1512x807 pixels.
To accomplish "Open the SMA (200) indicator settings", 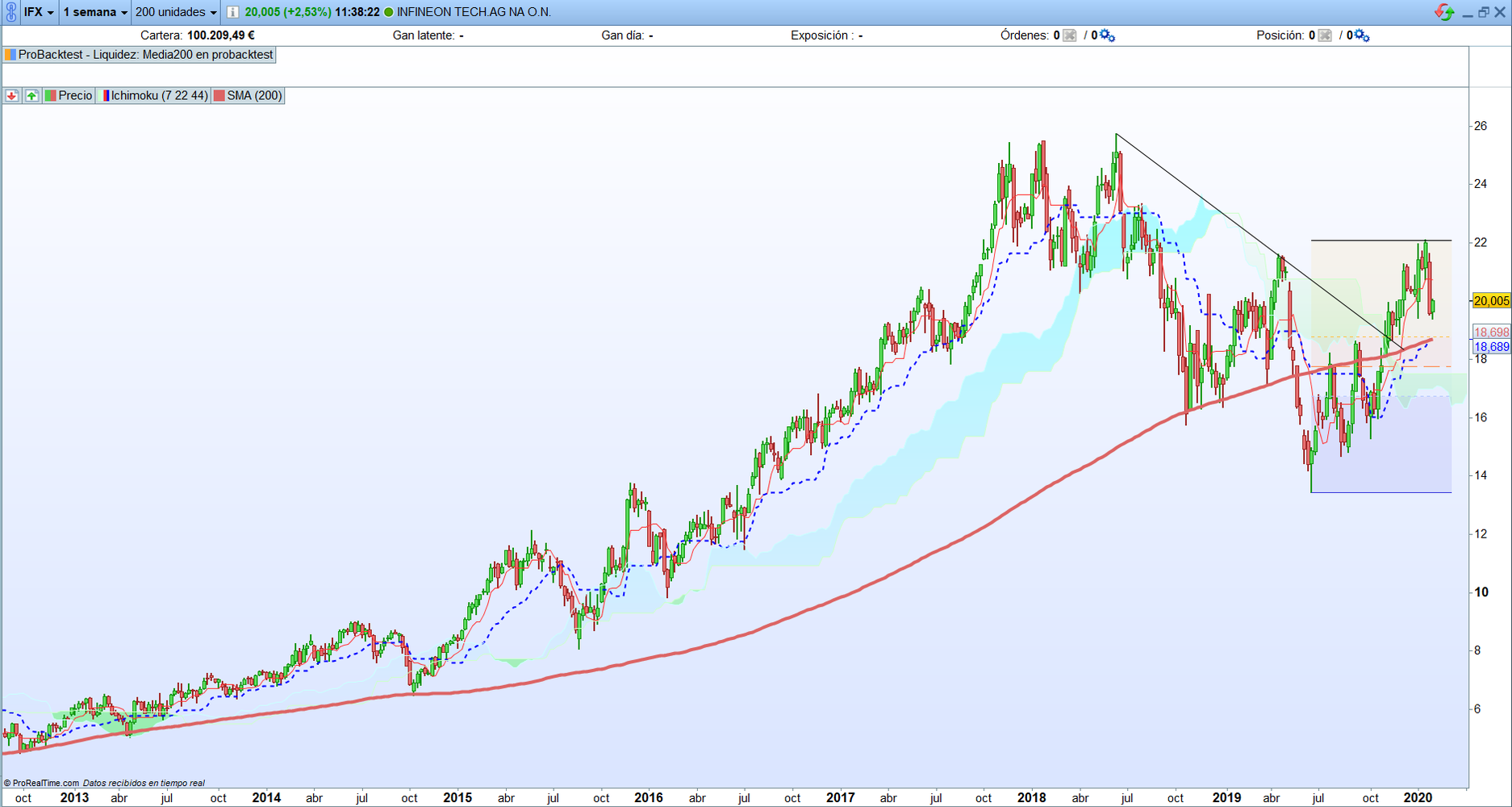I will 248,95.
